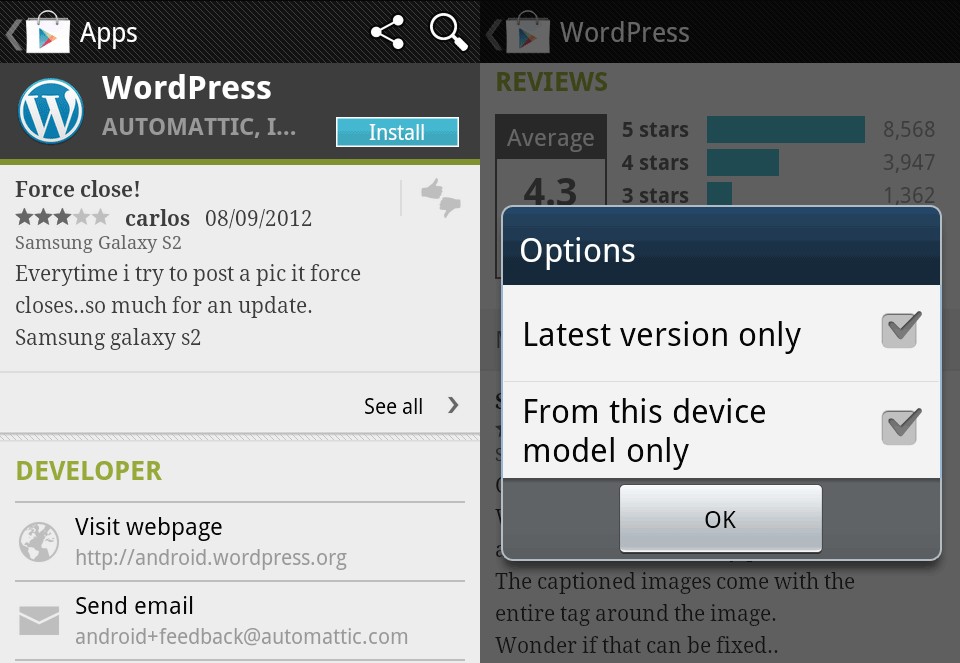Tap the share icon in top bar
Screen dimensions: 960x663
click(388, 32)
